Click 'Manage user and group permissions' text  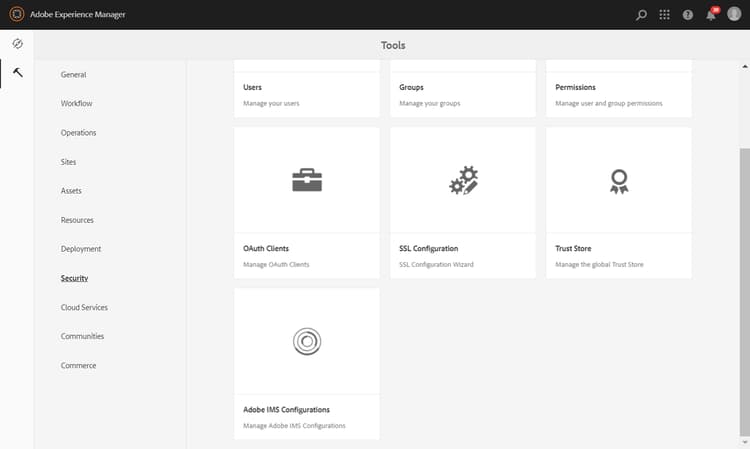tap(609, 103)
